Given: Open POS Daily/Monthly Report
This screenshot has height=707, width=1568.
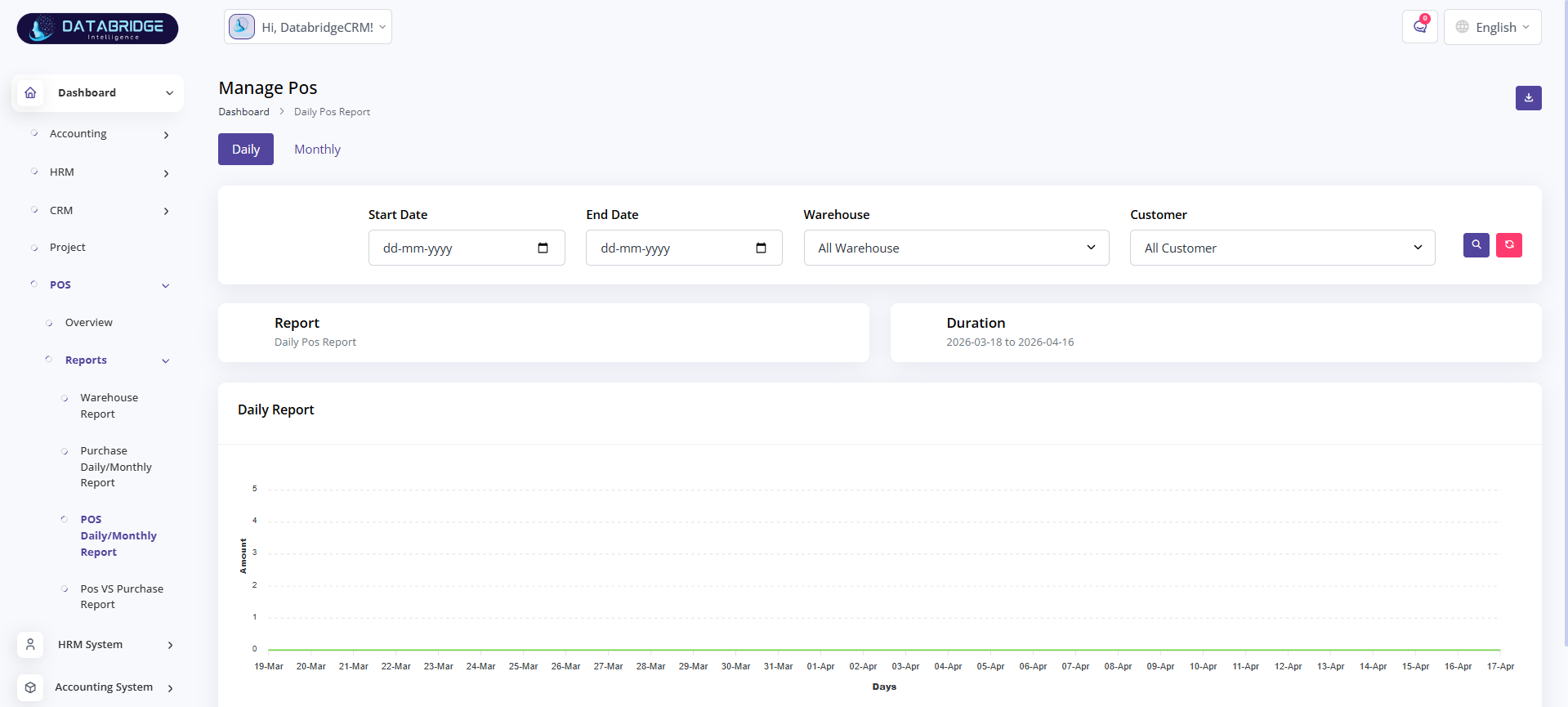Looking at the screenshot, I should click(x=118, y=536).
